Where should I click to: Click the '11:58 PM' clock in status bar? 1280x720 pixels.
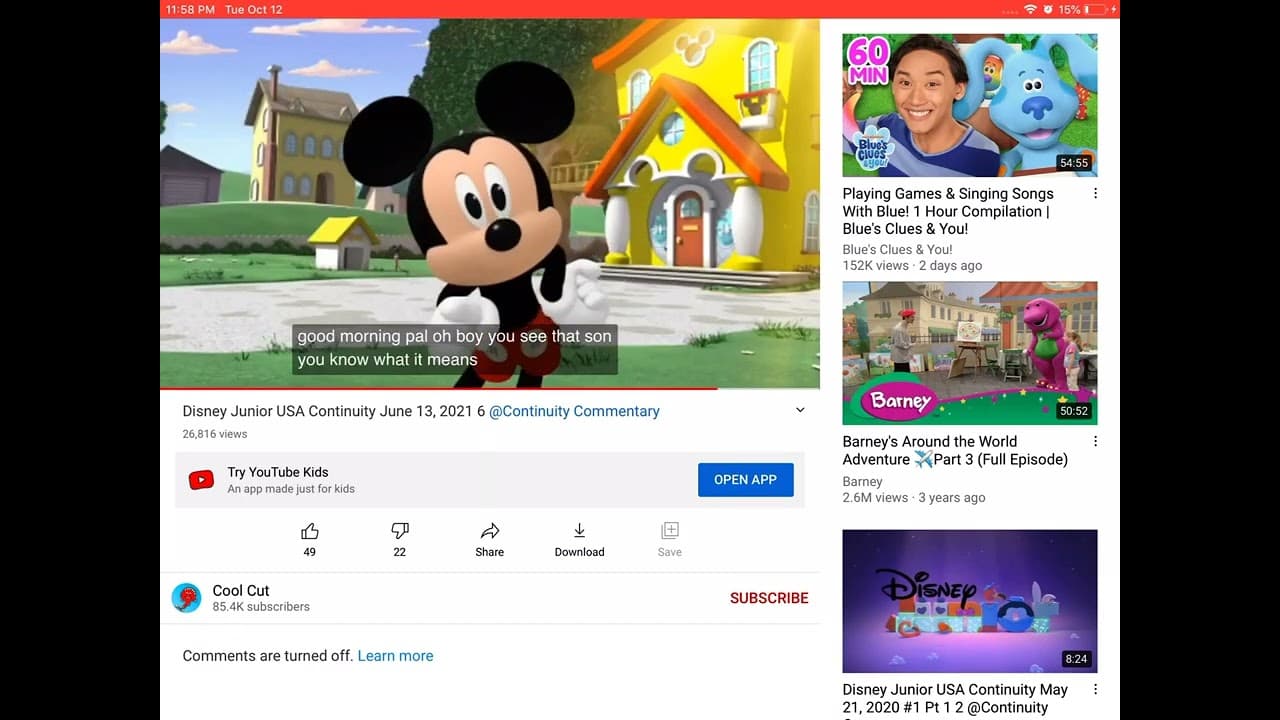[190, 9]
